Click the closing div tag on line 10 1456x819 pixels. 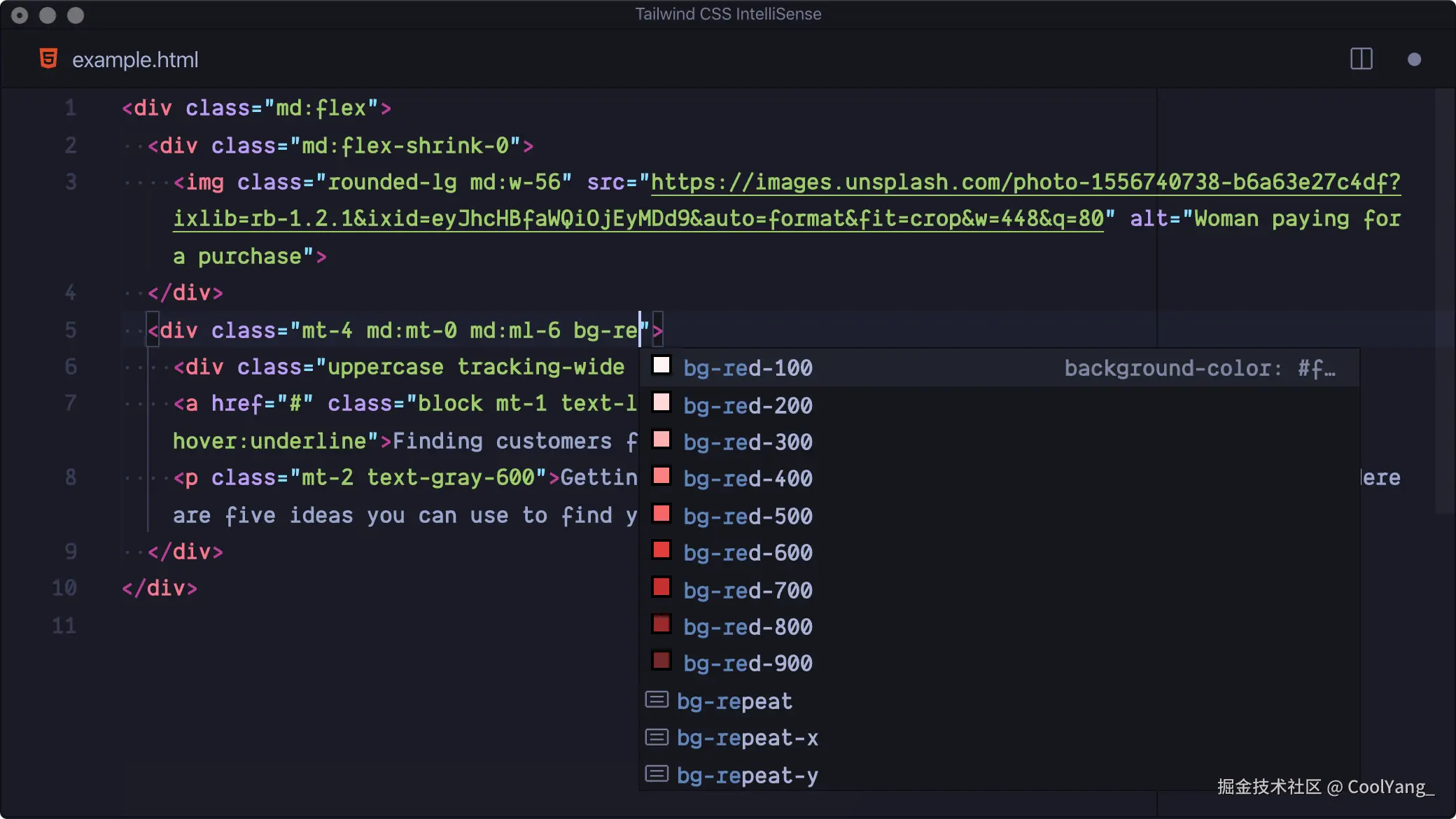[160, 588]
